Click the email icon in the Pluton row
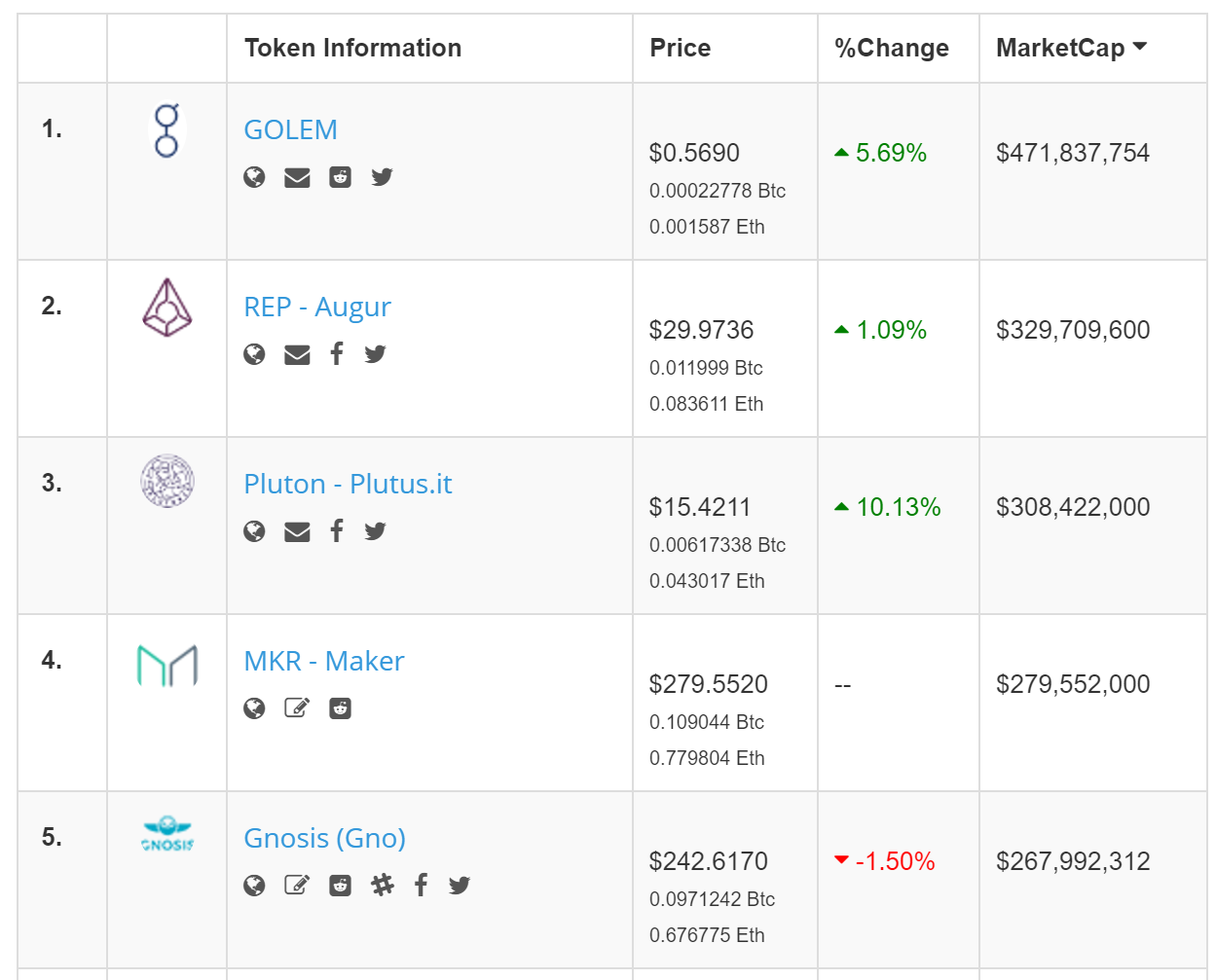The image size is (1216, 980). point(297,530)
